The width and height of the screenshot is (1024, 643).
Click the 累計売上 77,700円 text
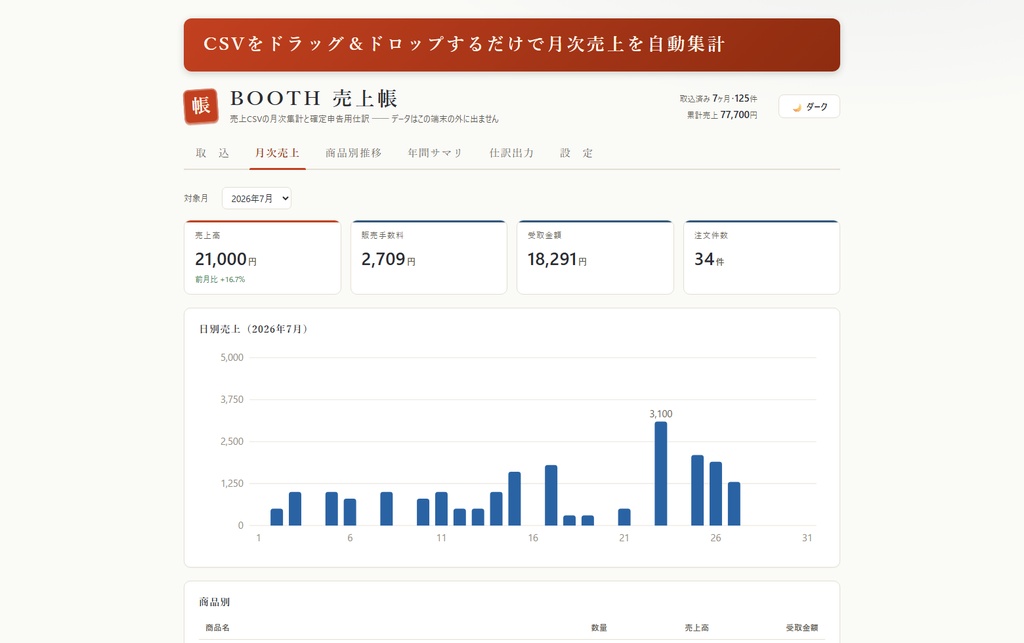[722, 115]
